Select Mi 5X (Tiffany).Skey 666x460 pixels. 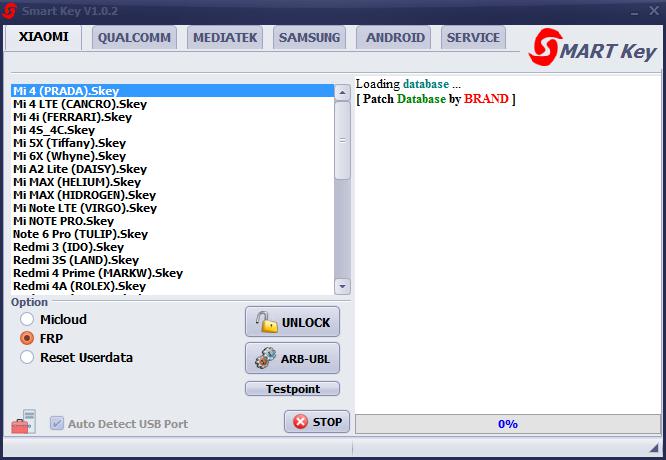(172, 143)
